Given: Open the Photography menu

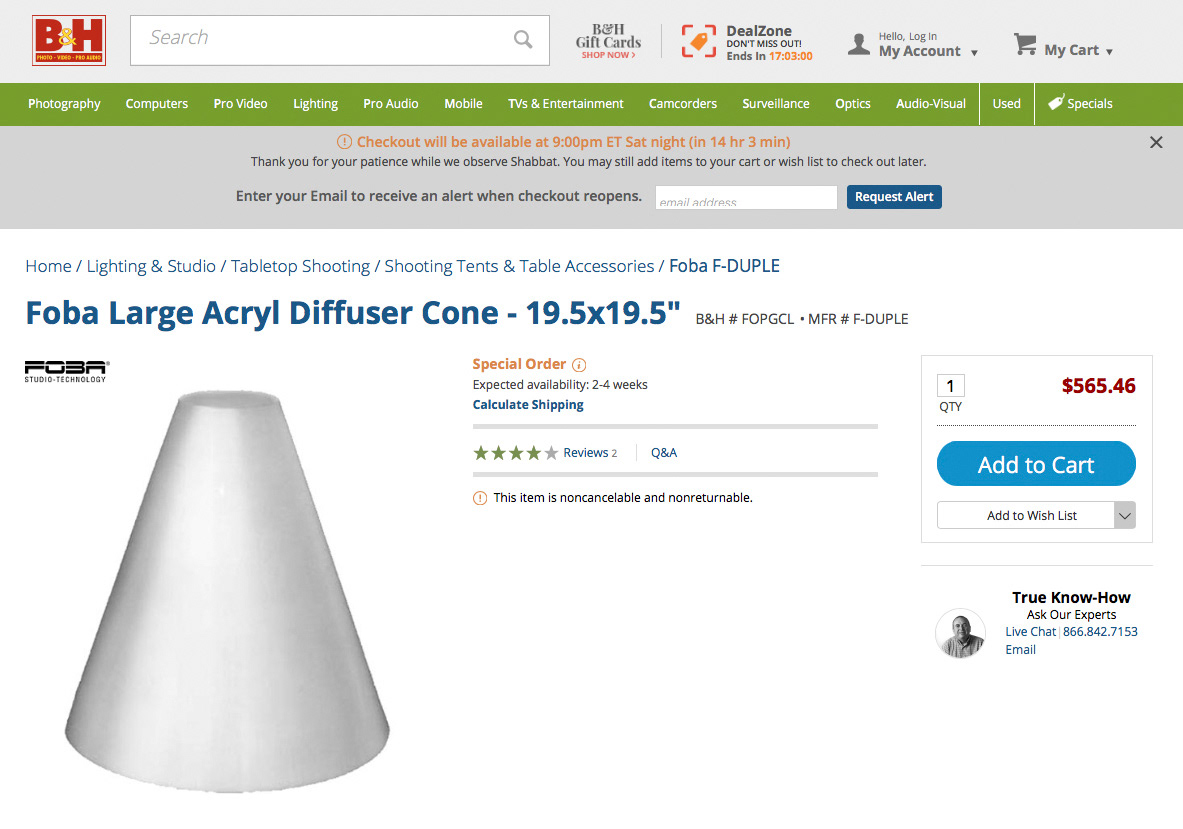Looking at the screenshot, I should [64, 103].
